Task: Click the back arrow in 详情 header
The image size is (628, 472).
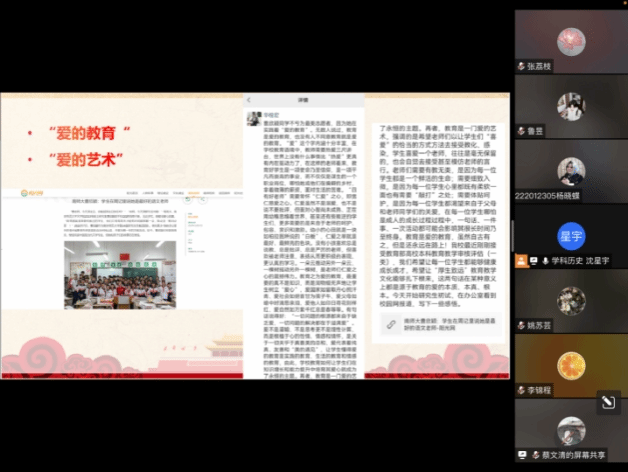Action: pos(252,101)
